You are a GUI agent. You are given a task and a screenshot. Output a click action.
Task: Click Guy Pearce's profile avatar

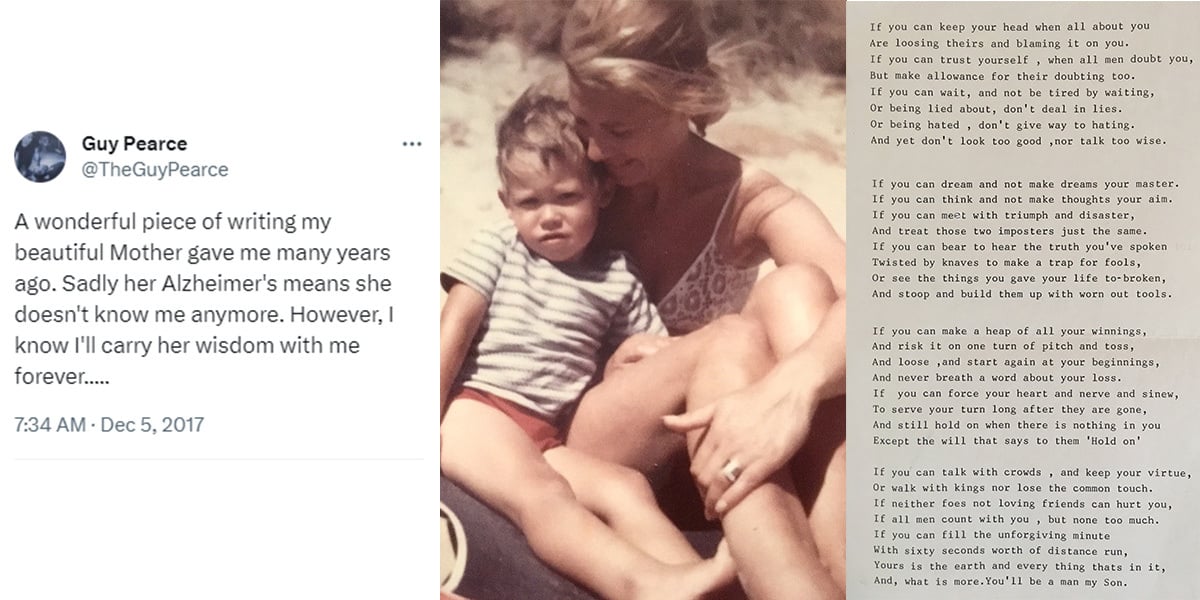coord(40,157)
